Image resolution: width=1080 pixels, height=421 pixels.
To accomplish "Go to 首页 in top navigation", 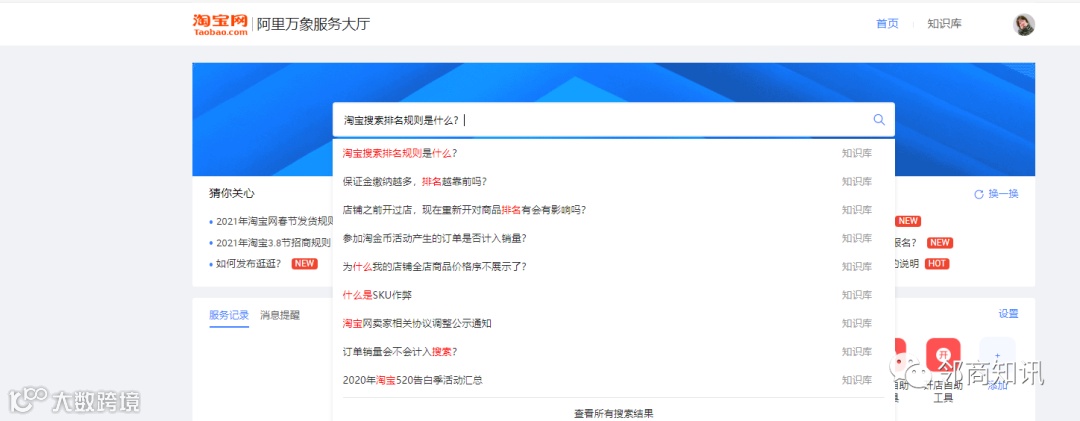I will [887, 23].
